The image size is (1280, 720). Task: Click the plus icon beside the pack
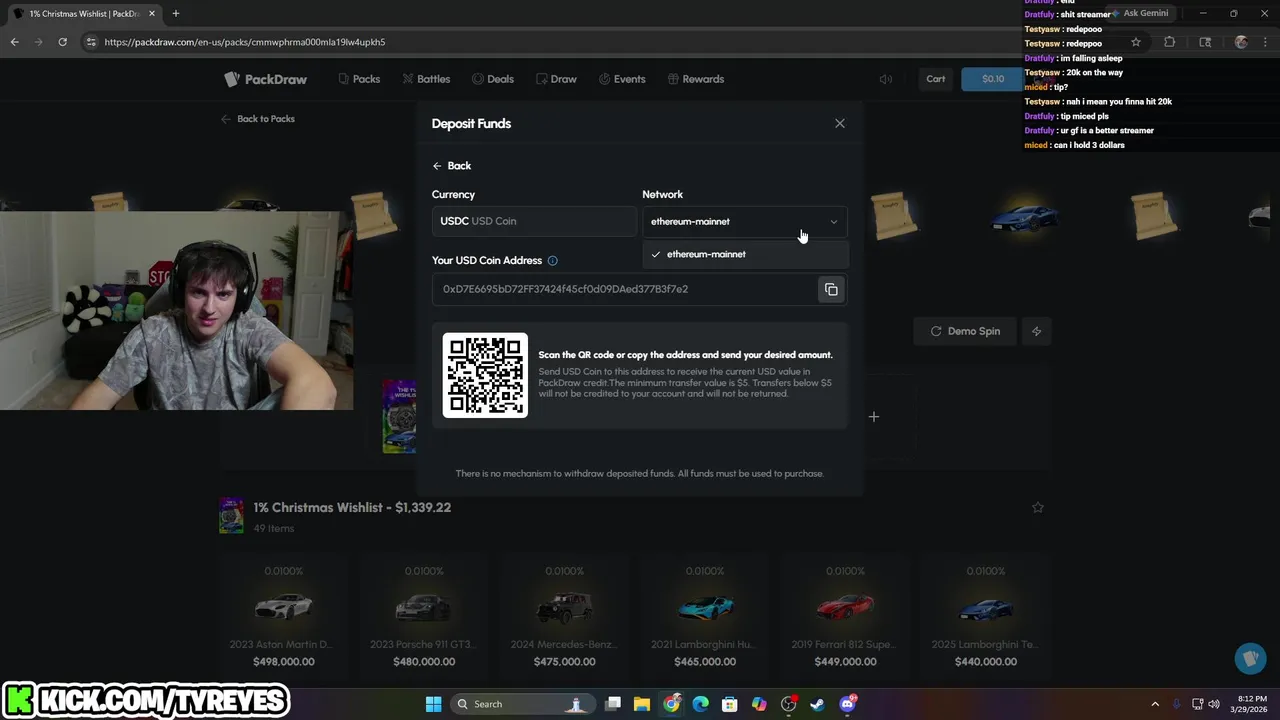tap(874, 417)
